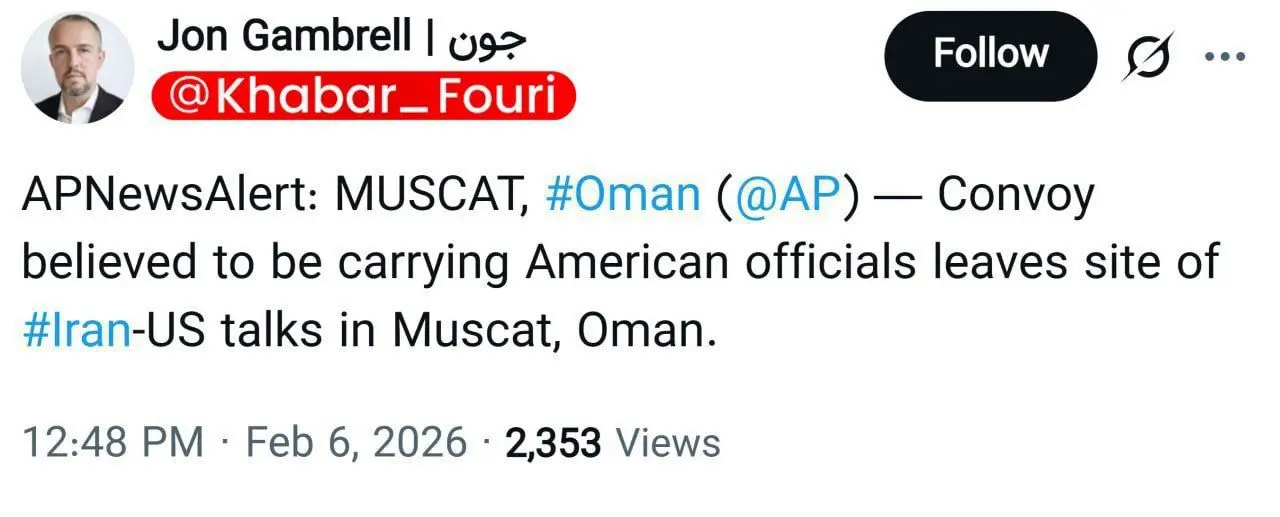Open Jon Gambrell's profile picture
This screenshot has width=1280, height=517.
coord(78,69)
